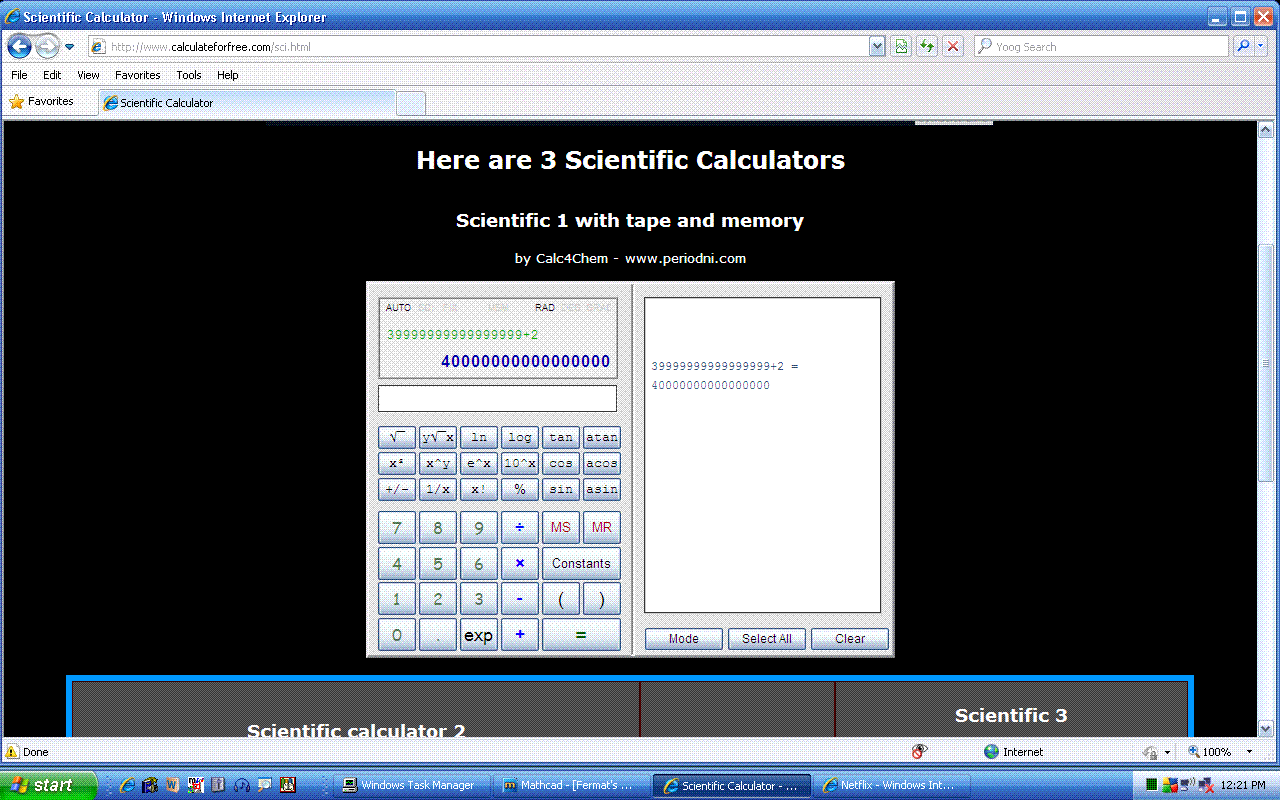Click the percent key
This screenshot has height=800, width=1280.
coord(520,489)
